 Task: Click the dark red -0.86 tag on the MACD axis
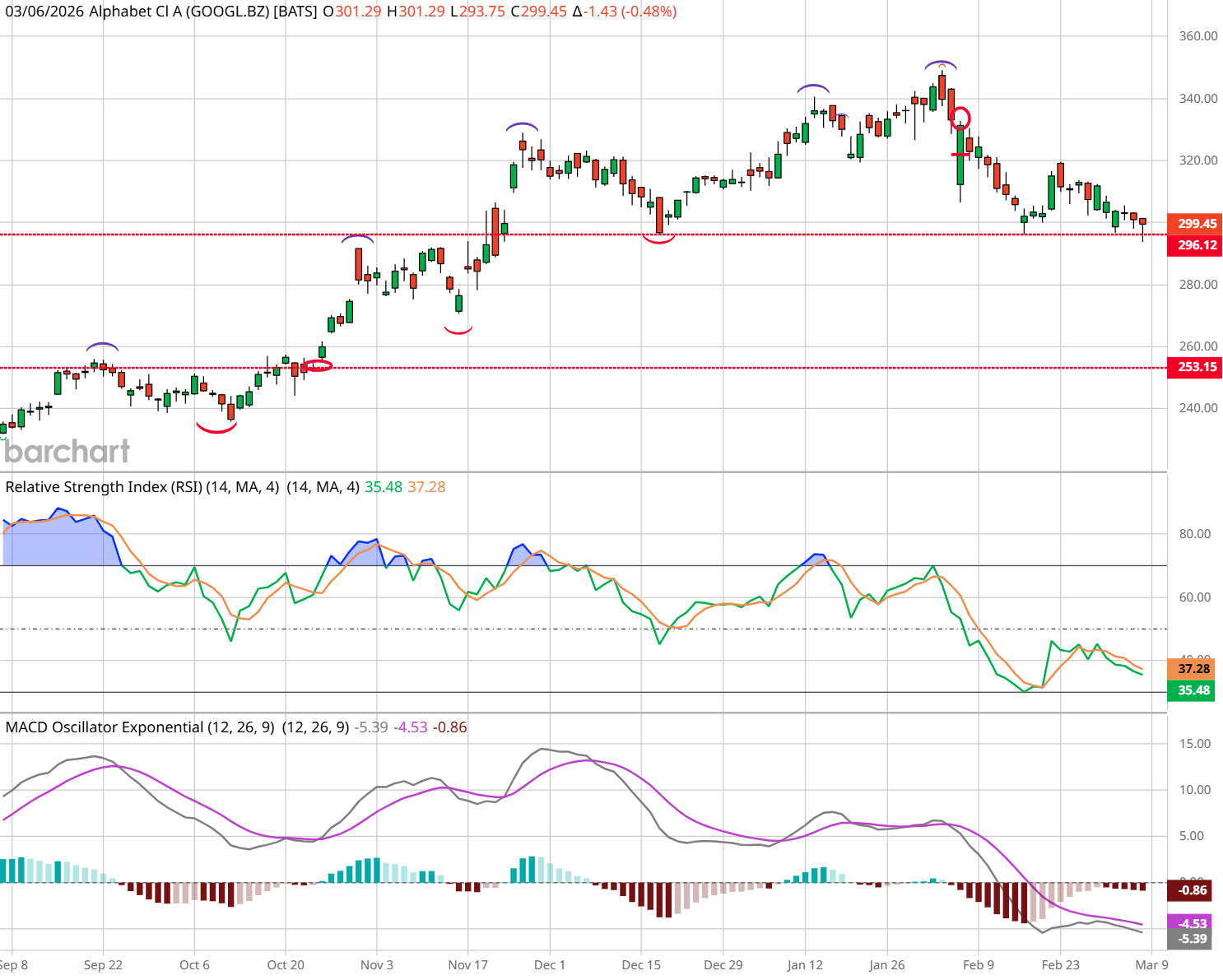(x=1190, y=890)
